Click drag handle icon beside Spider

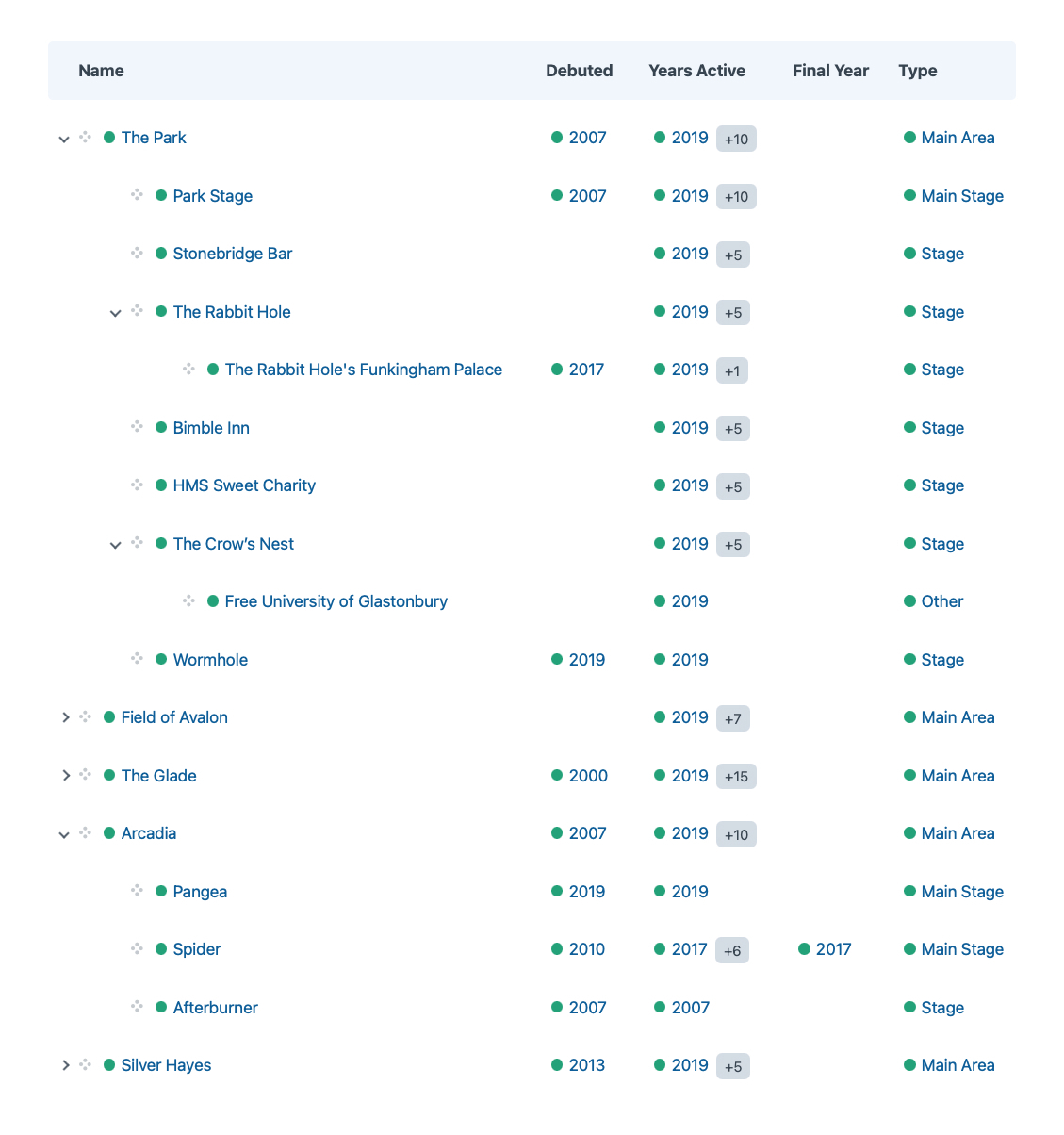pyautogui.click(x=137, y=949)
